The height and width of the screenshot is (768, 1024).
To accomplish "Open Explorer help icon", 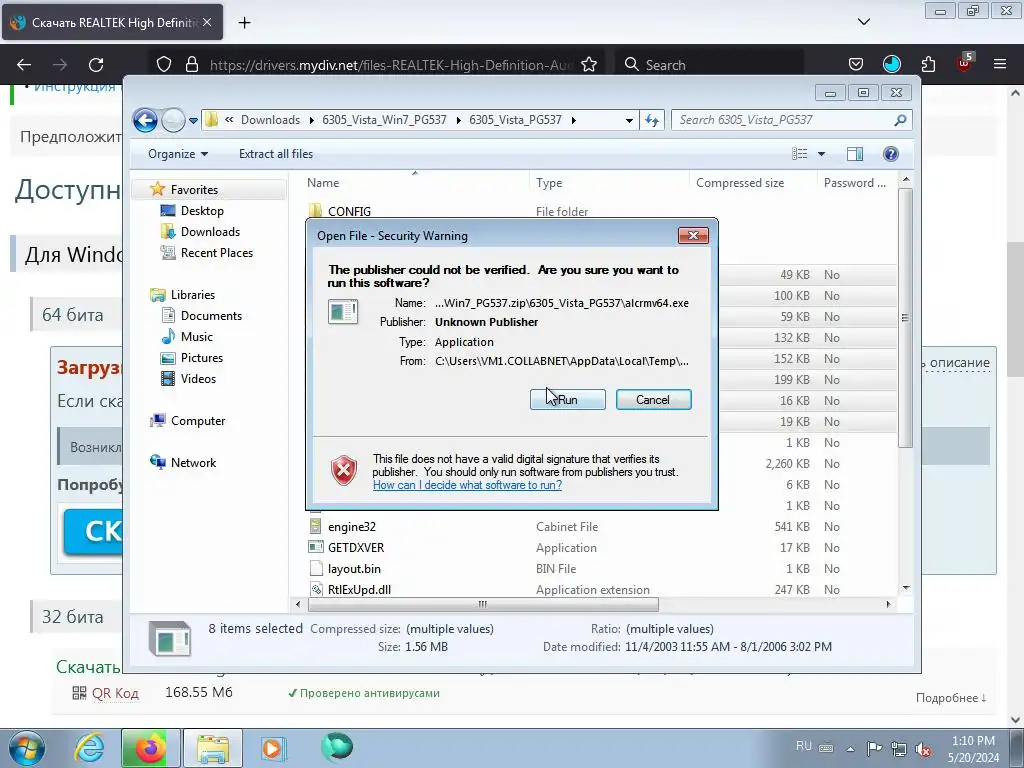I will [890, 154].
